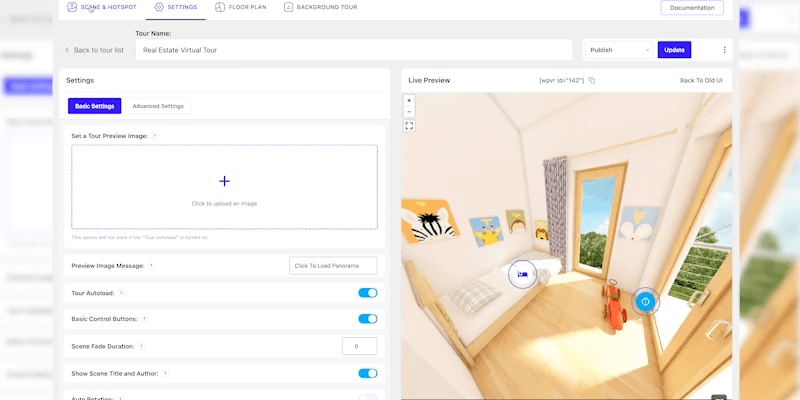800x400 pixels.
Task: Open the Background Tour tab
Action: pos(320,7)
